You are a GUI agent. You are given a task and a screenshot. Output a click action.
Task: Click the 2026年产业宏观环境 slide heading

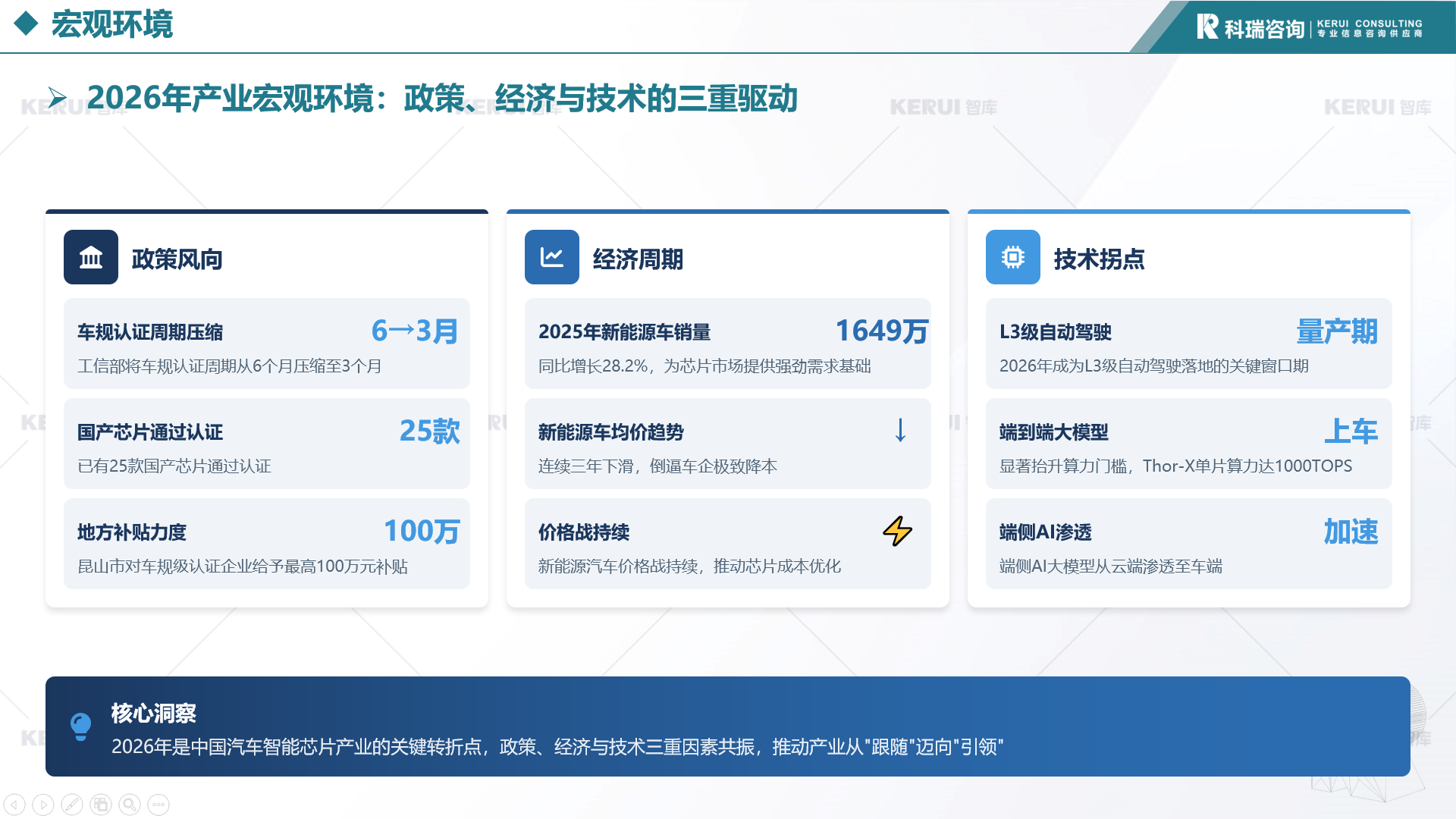(441, 99)
